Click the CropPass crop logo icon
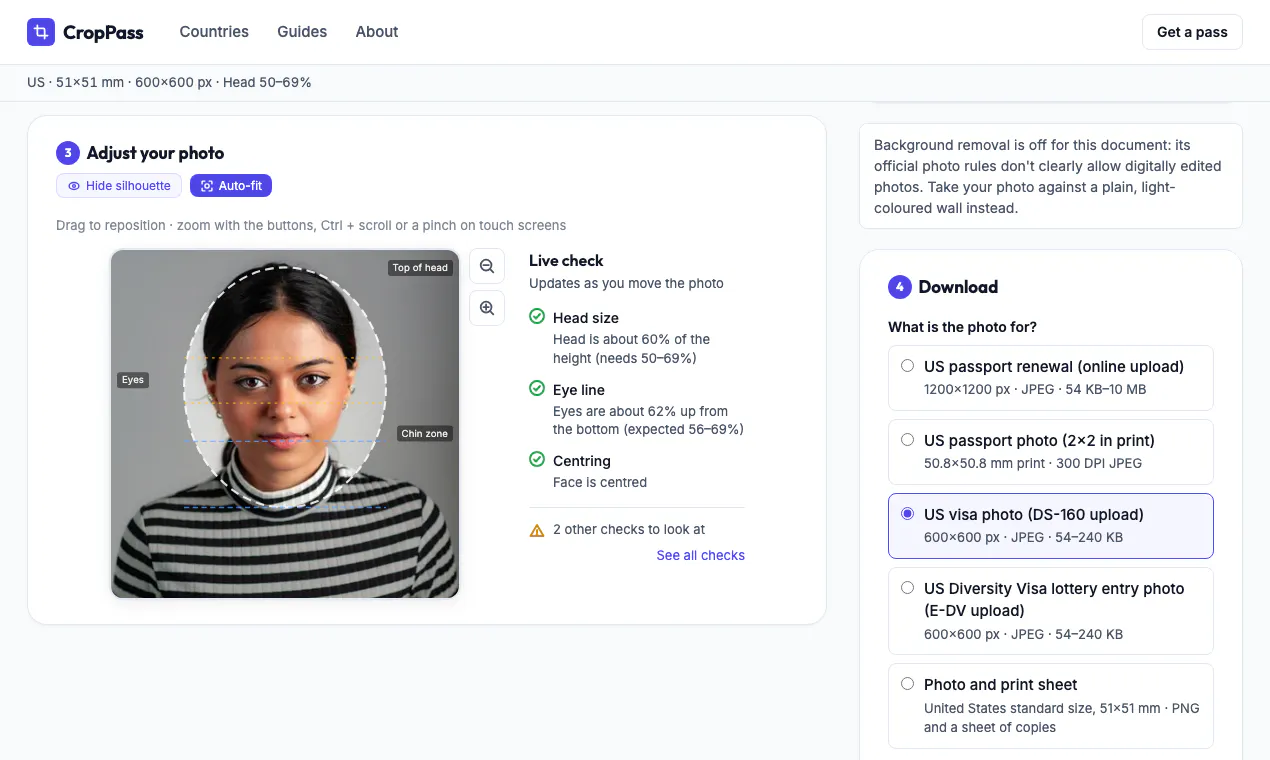The width and height of the screenshot is (1270, 760). (x=41, y=32)
